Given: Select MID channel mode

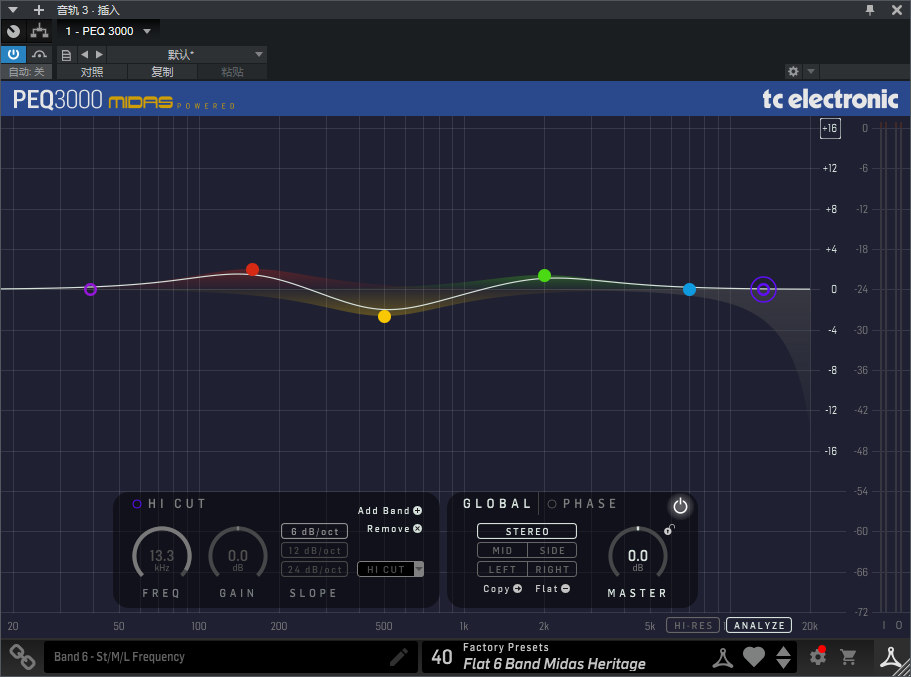Looking at the screenshot, I should pyautogui.click(x=502, y=550).
